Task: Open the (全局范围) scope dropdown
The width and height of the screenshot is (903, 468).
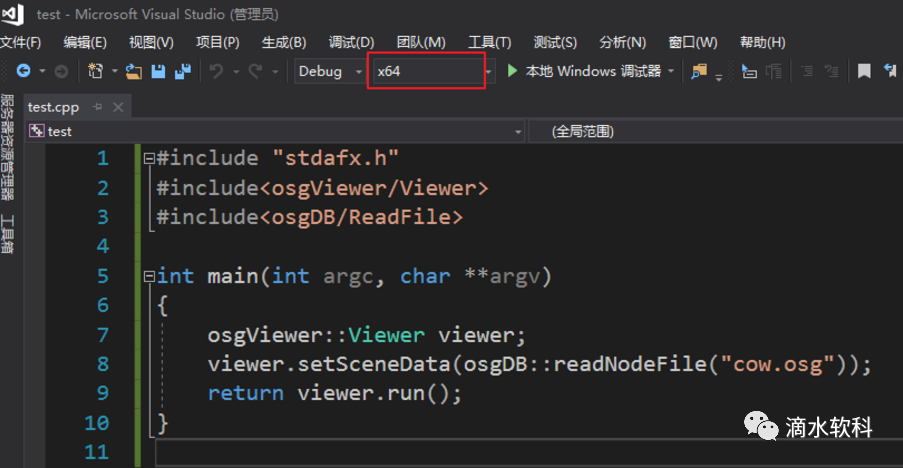Action: (x=716, y=131)
